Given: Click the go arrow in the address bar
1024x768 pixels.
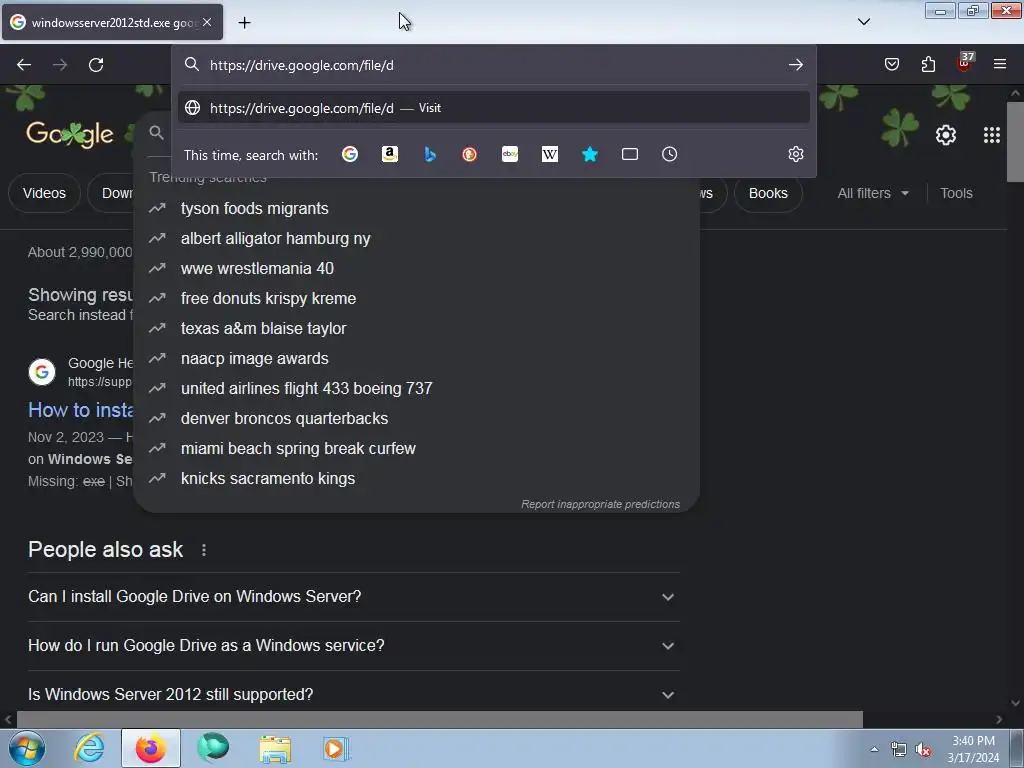Looking at the screenshot, I should click(795, 65).
